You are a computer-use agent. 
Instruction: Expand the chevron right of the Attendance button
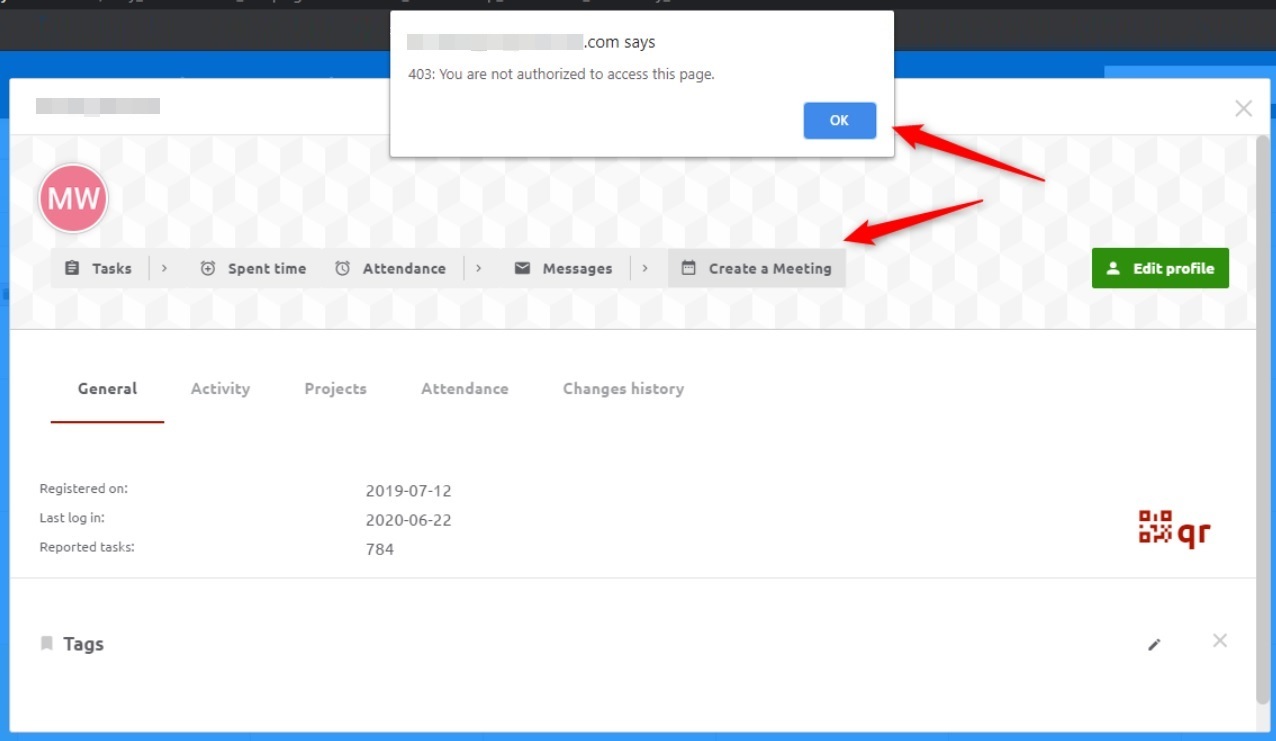pos(479,268)
